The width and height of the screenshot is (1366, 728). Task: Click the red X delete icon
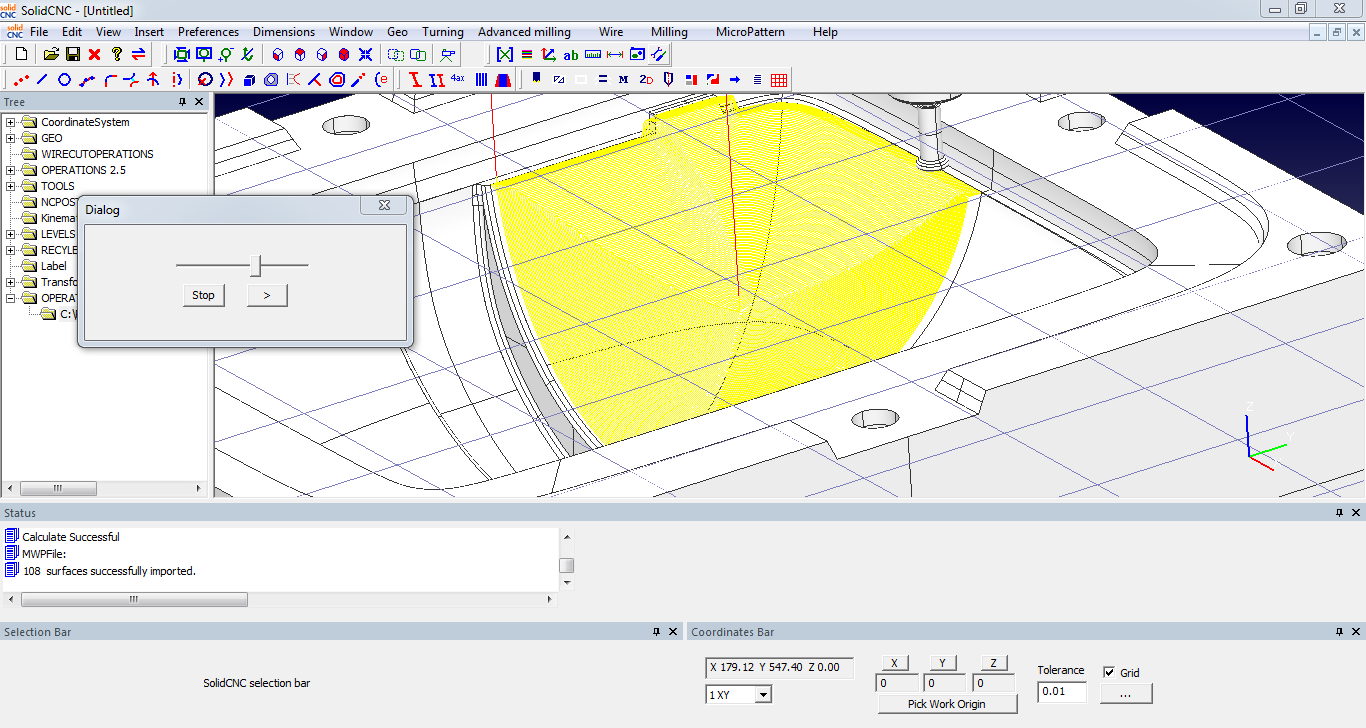point(95,54)
